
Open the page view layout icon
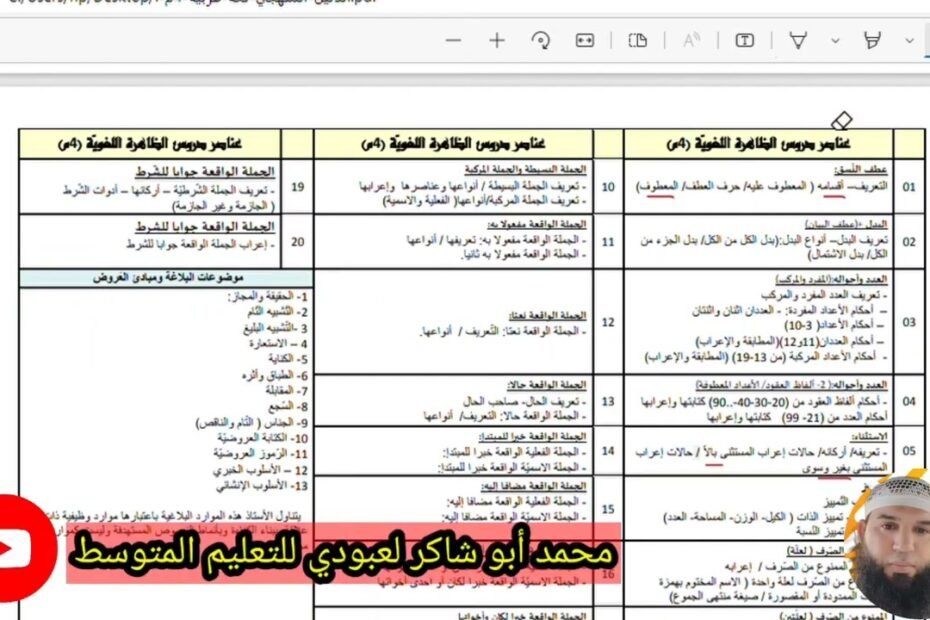[637, 41]
